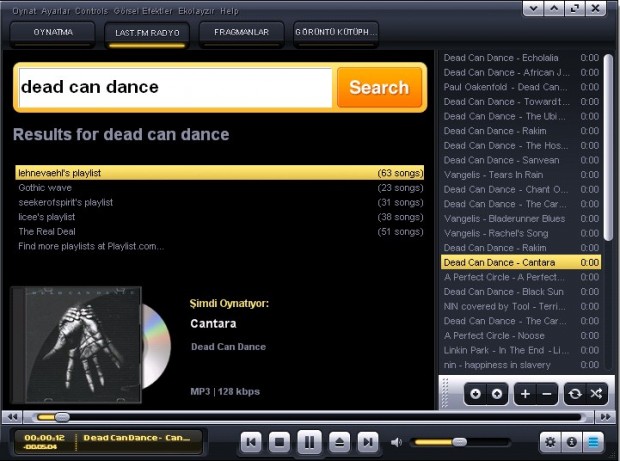Select Dead Can Dance - African J... track

click(x=521, y=72)
